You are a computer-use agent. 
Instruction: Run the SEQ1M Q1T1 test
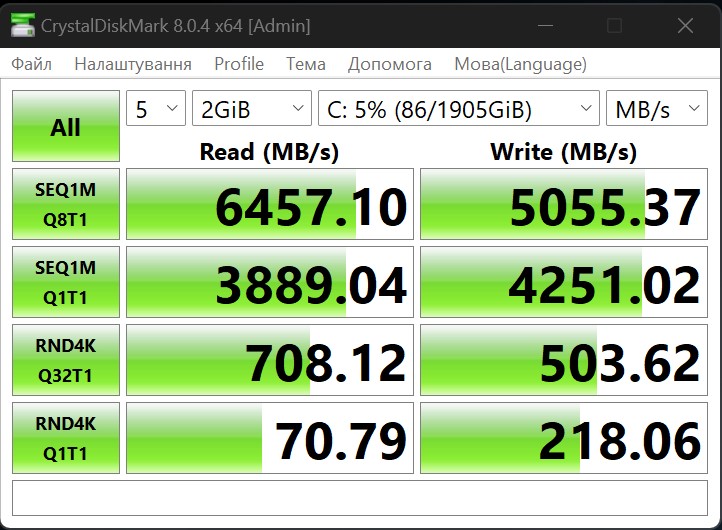[66, 283]
